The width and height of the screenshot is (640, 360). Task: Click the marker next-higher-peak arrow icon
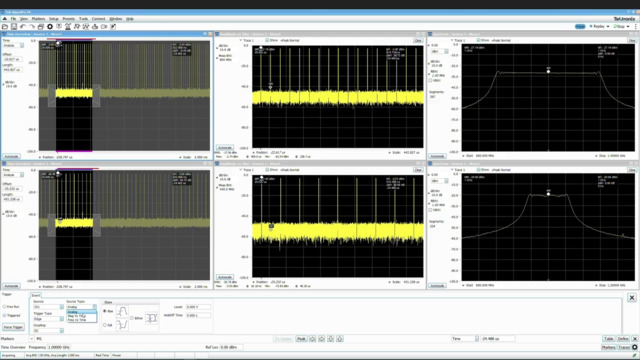coord(340,339)
